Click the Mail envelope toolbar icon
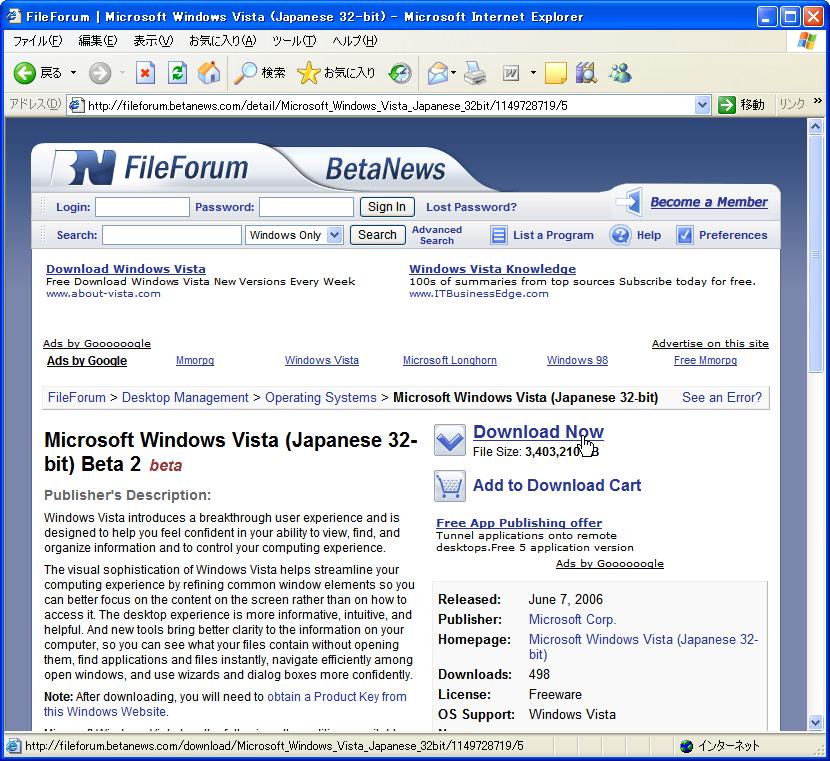This screenshot has width=830, height=761. coord(437,73)
